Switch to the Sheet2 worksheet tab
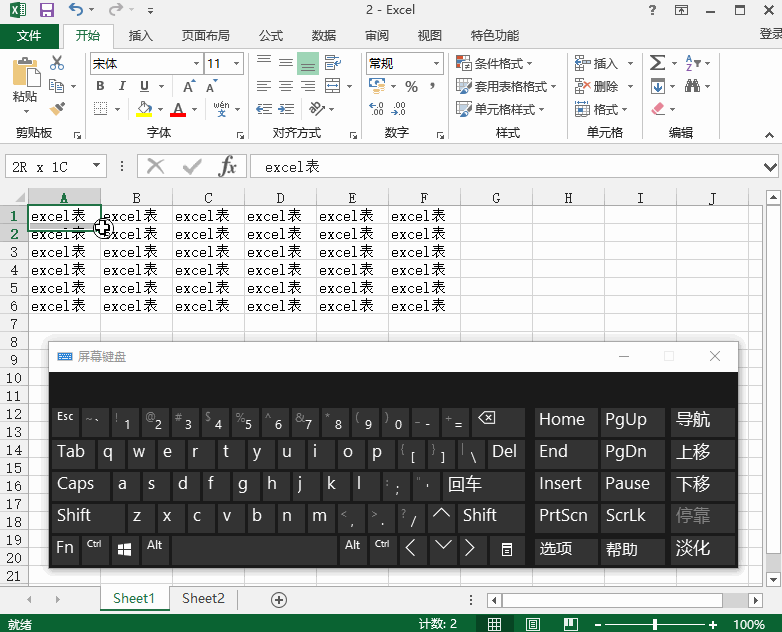This screenshot has height=632, width=782. tap(203, 599)
